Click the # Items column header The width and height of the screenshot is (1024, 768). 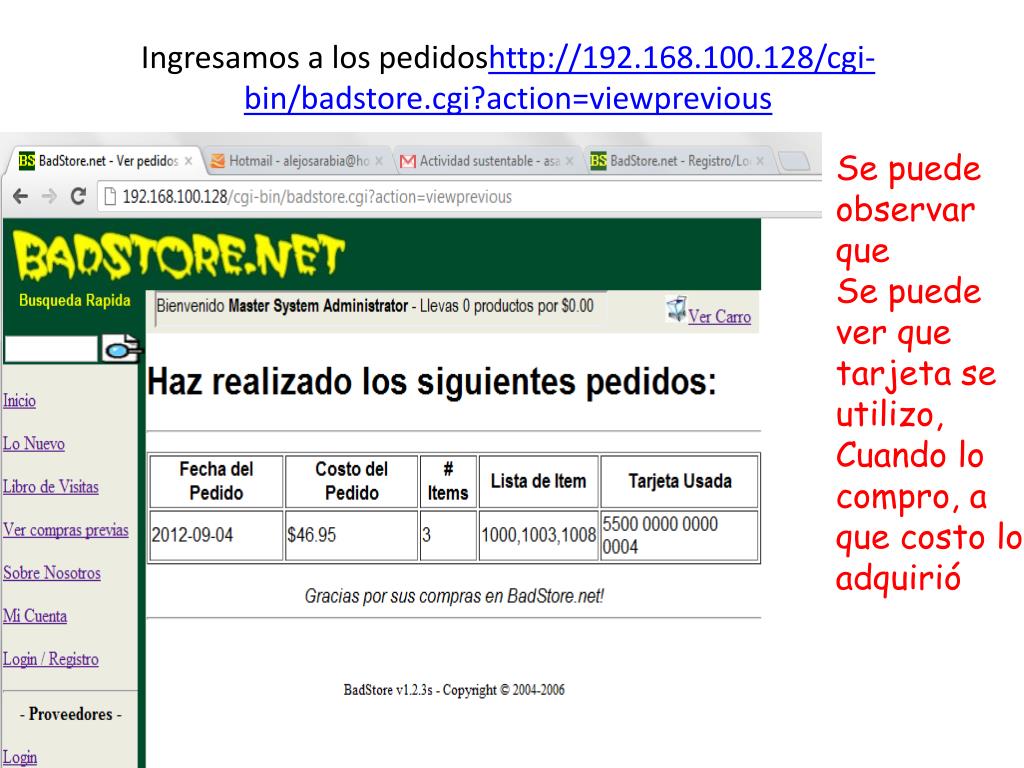pyautogui.click(x=448, y=481)
